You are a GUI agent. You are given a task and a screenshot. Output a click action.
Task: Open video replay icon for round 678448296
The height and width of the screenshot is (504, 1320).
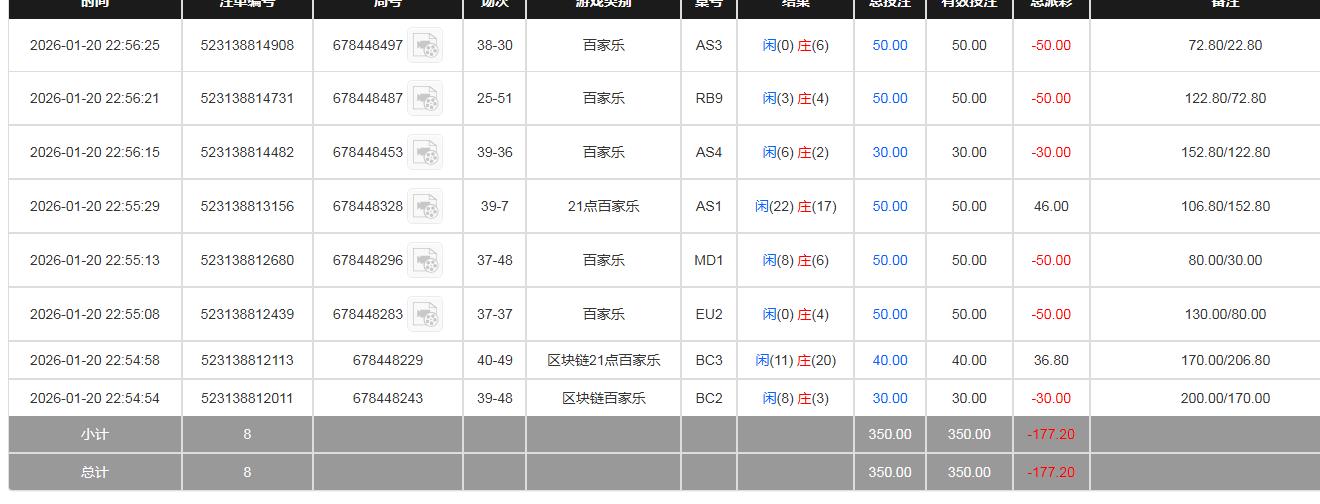[425, 260]
